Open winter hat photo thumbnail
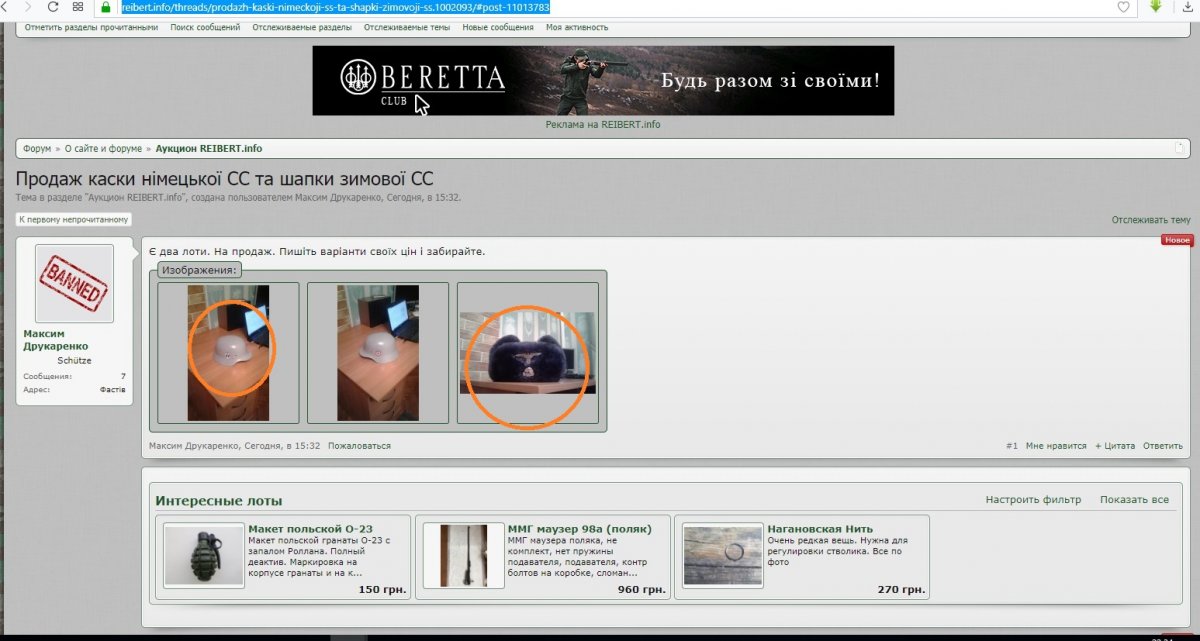The height and width of the screenshot is (641, 1200). (x=528, y=353)
